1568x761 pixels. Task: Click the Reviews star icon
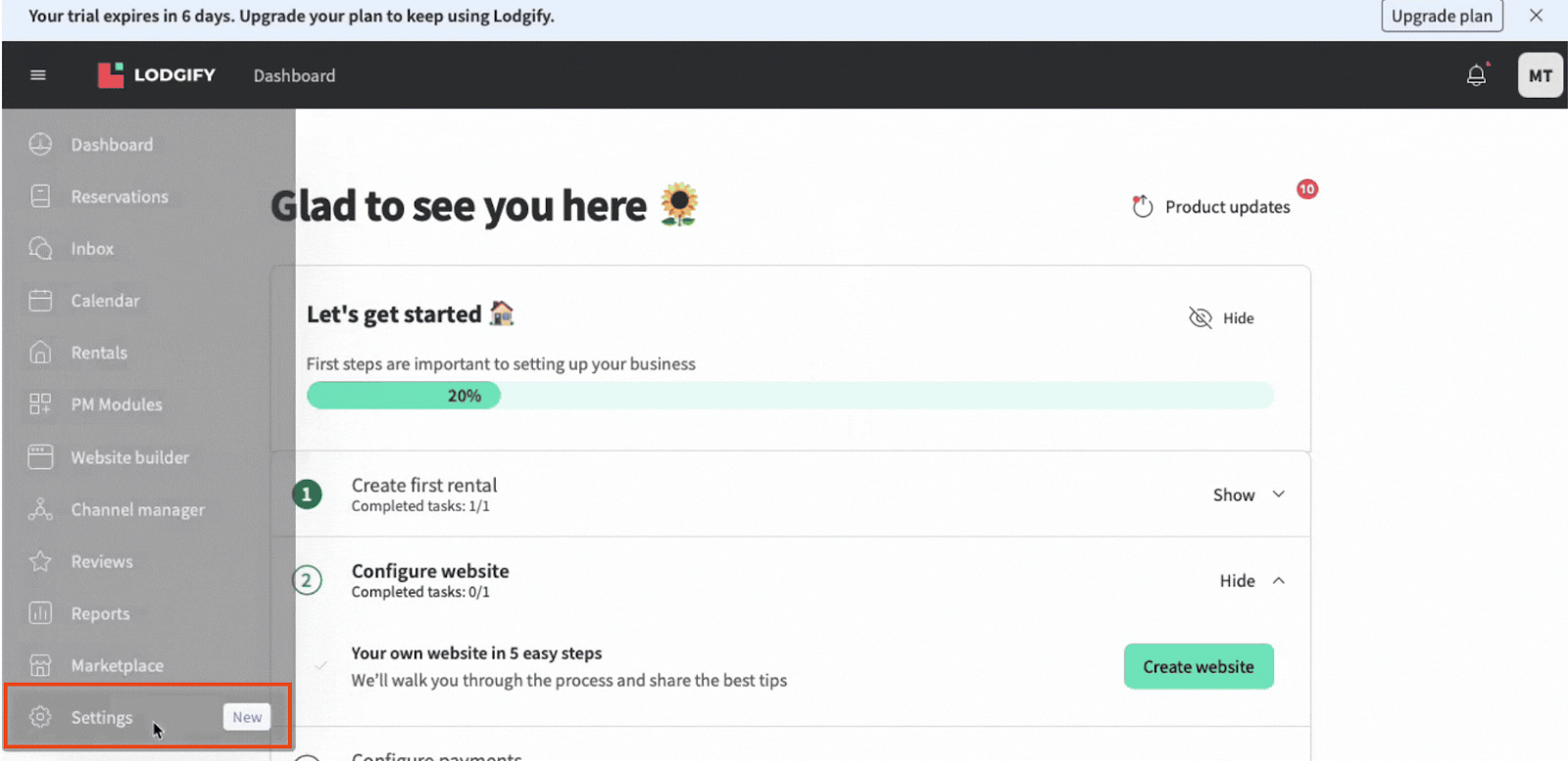click(x=40, y=561)
